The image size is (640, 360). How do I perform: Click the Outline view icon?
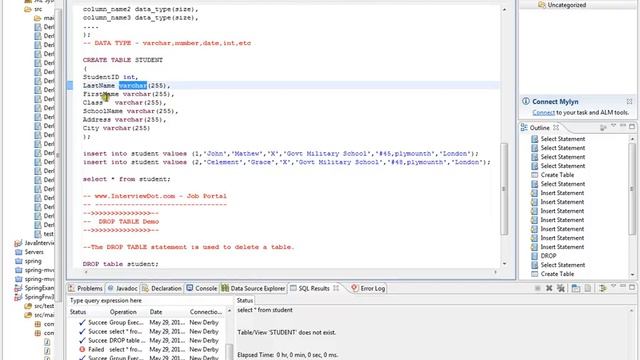[x=524, y=128]
